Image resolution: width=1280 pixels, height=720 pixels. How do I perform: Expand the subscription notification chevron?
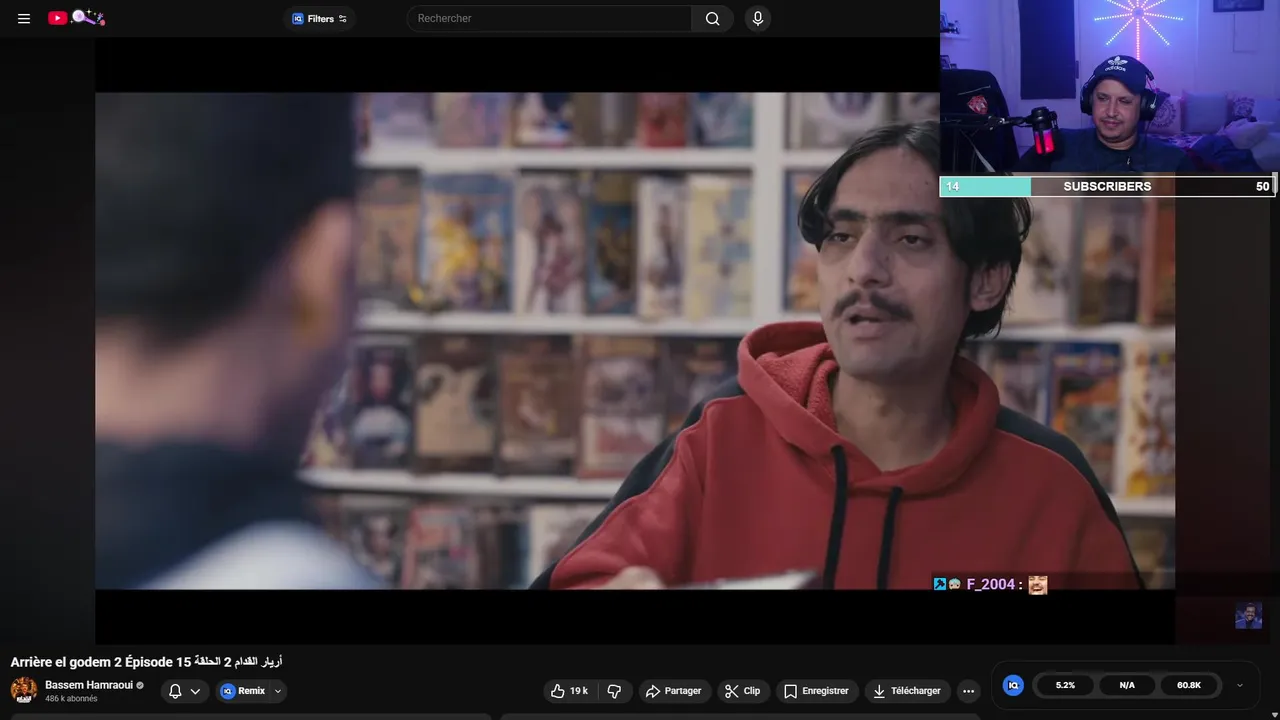195,691
